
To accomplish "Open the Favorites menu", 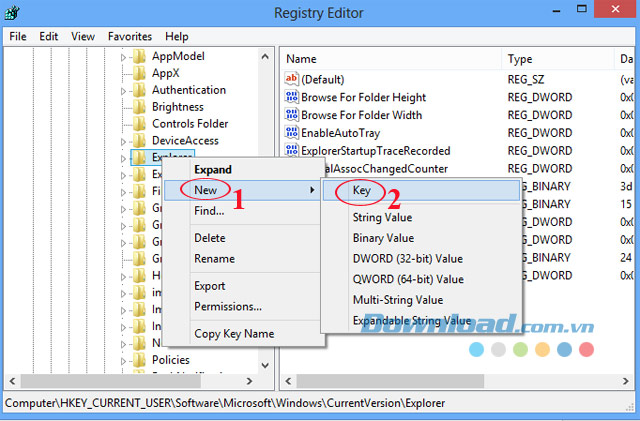I will coord(130,37).
